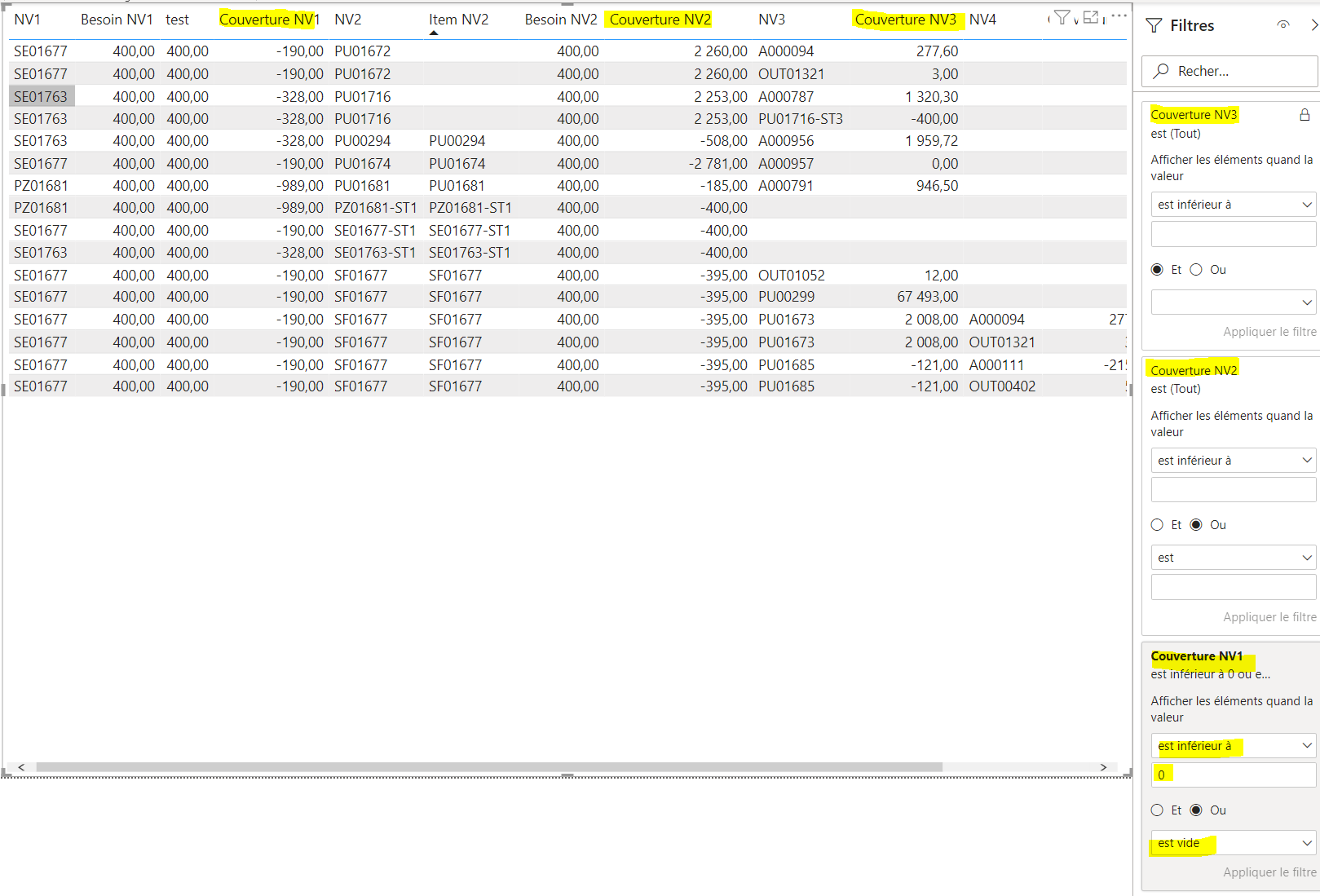1320x896 pixels.
Task: Select the Et radio in Couverture NV3 filter
Action: click(x=1157, y=270)
